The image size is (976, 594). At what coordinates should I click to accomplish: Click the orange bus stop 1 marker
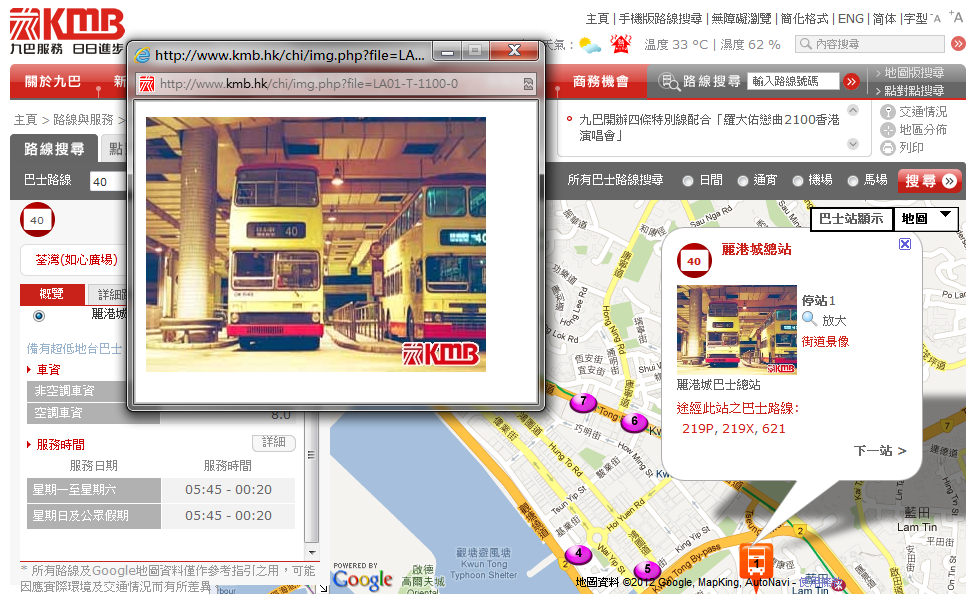point(756,562)
